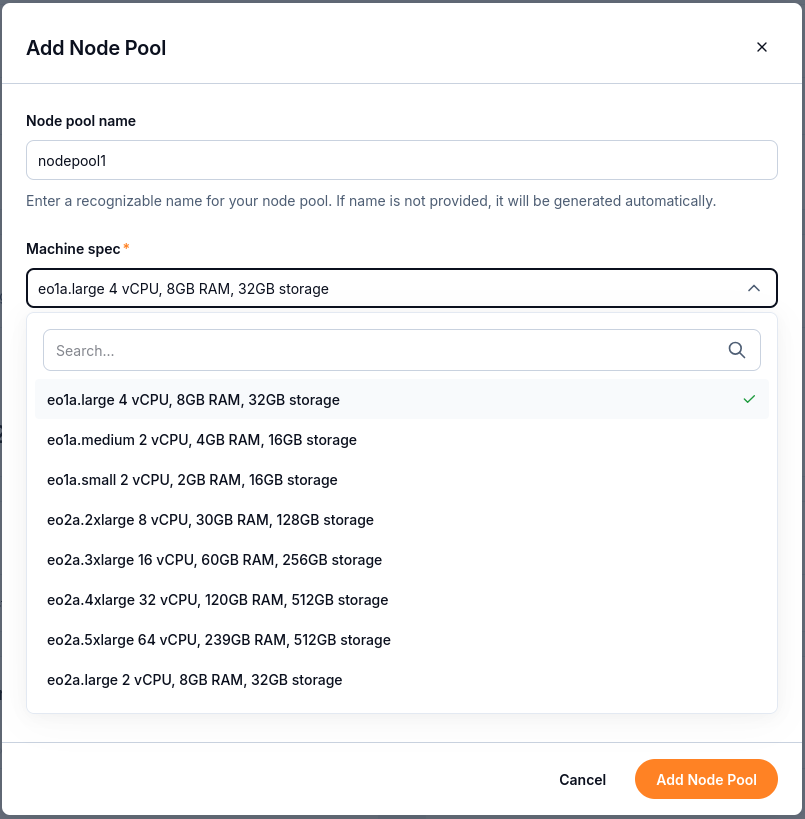Select eo1a.large 4 vCPU option
Viewport: 805px width, 819px height.
[x=402, y=400]
